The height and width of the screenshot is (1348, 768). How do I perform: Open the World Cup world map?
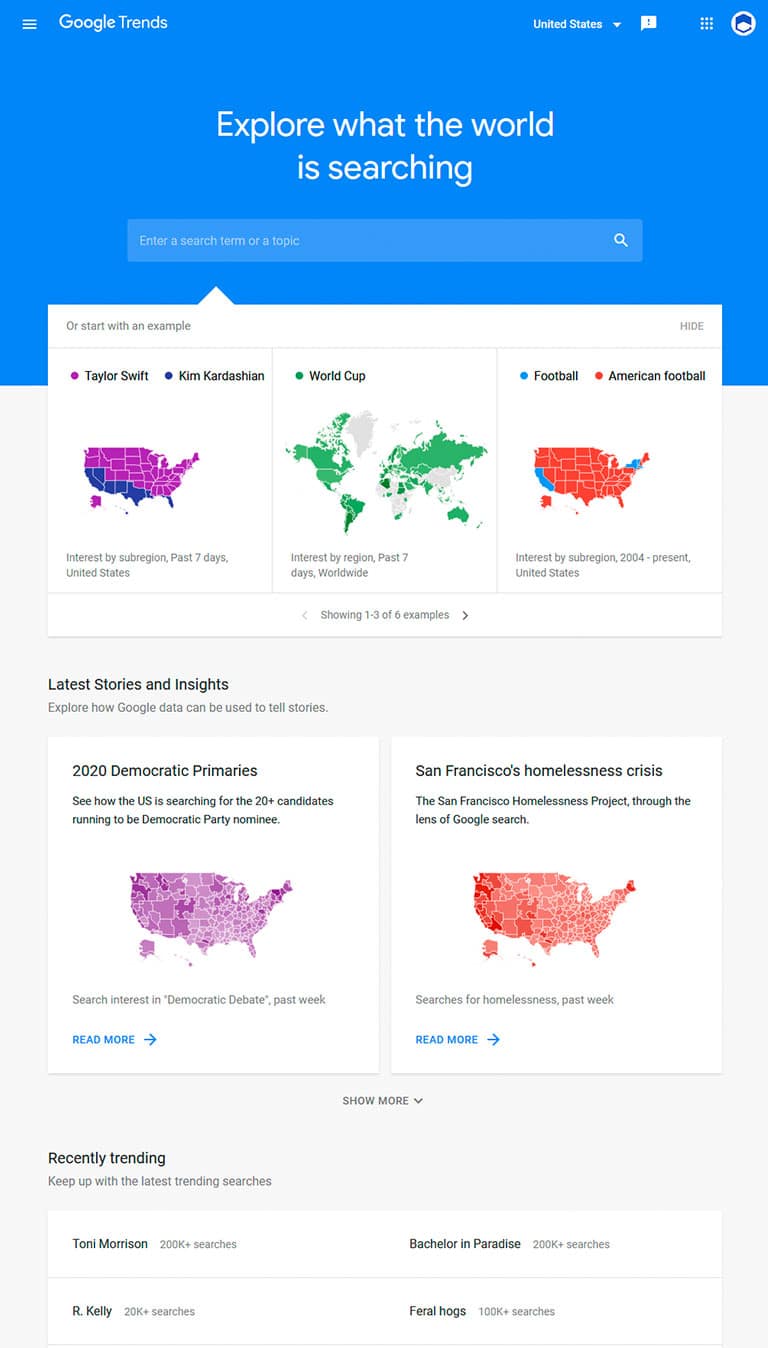pos(385,470)
